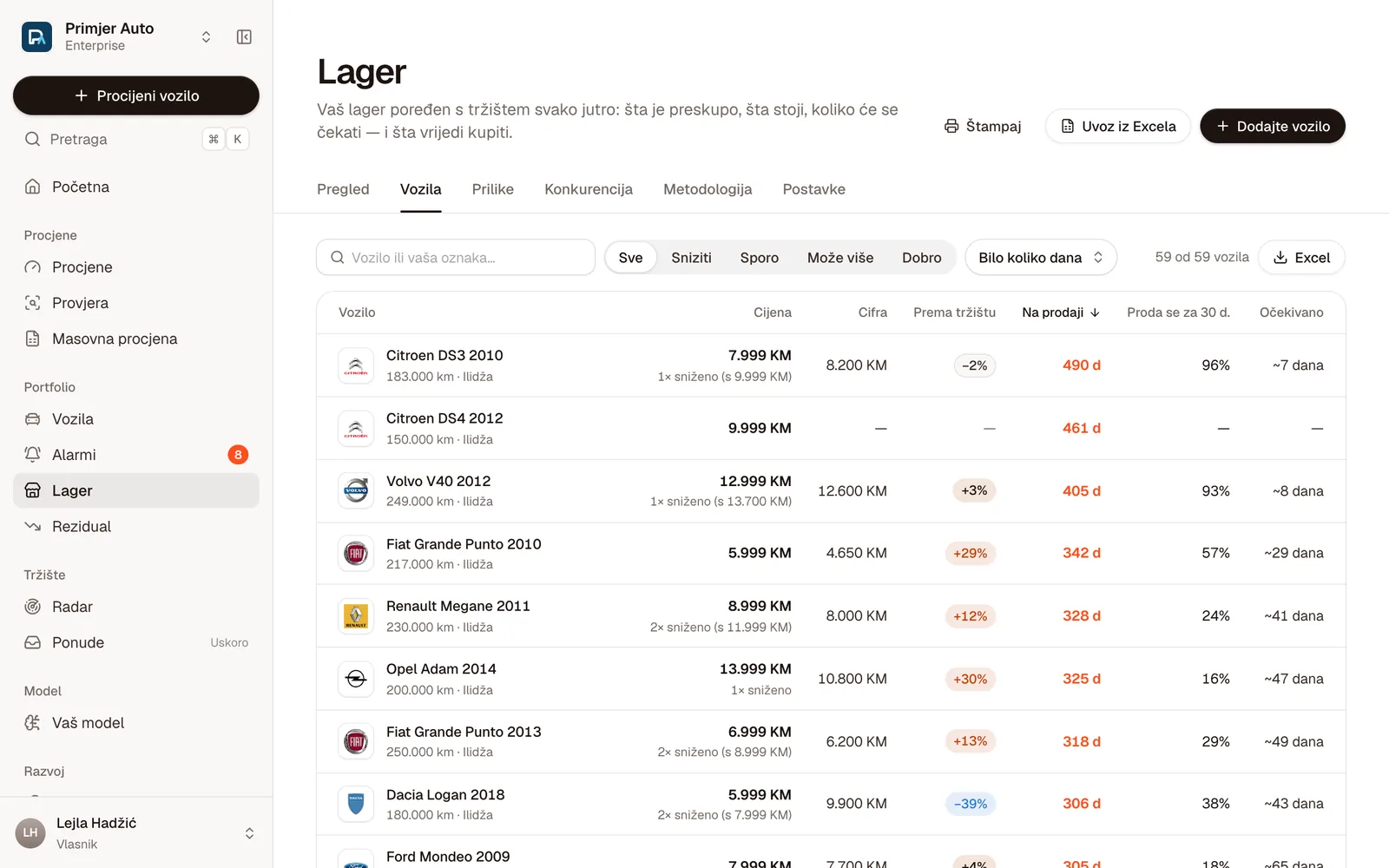Expand the Primjer Auto workspace switcher

click(x=206, y=36)
